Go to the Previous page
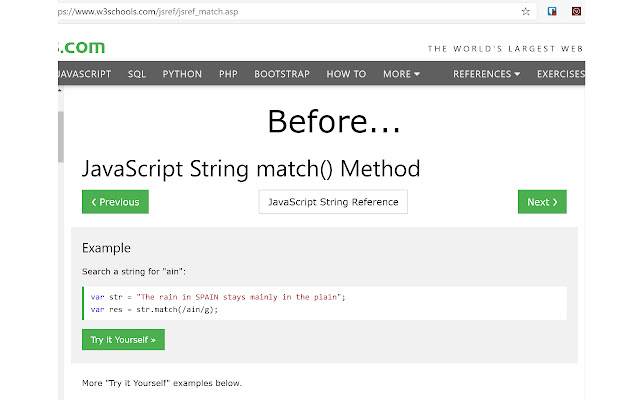640x400 pixels. click(x=115, y=202)
